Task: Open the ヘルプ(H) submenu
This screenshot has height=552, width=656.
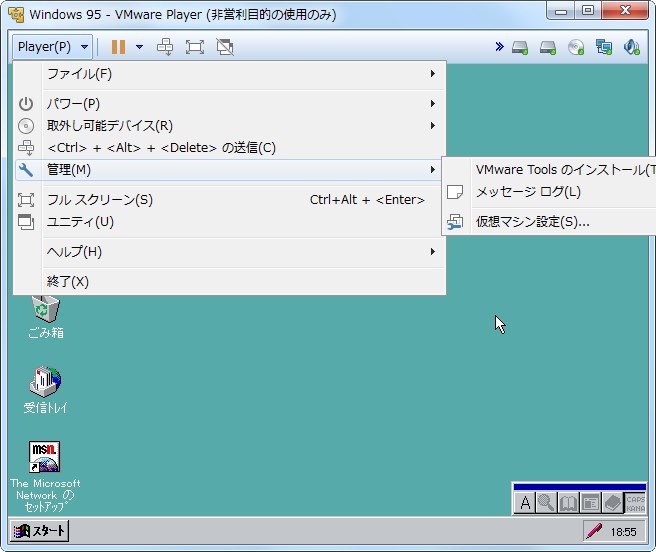Action: click(230, 252)
